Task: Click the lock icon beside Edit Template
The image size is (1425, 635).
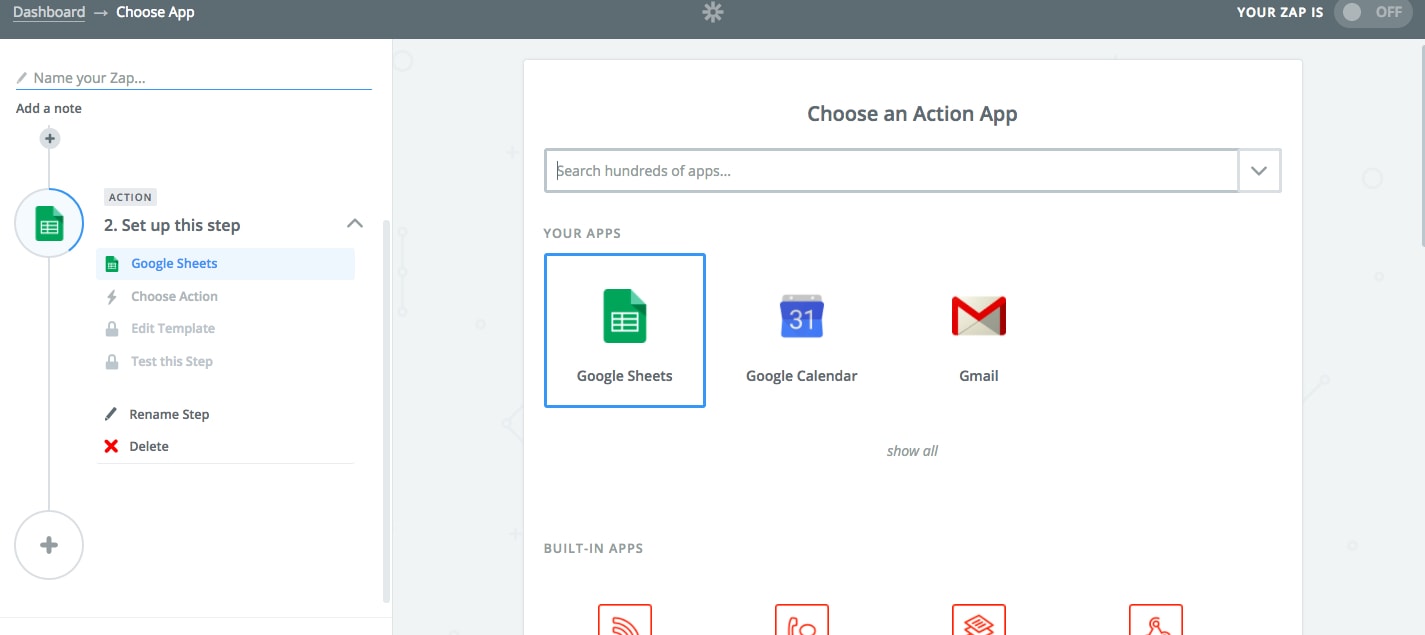Action: coord(112,329)
